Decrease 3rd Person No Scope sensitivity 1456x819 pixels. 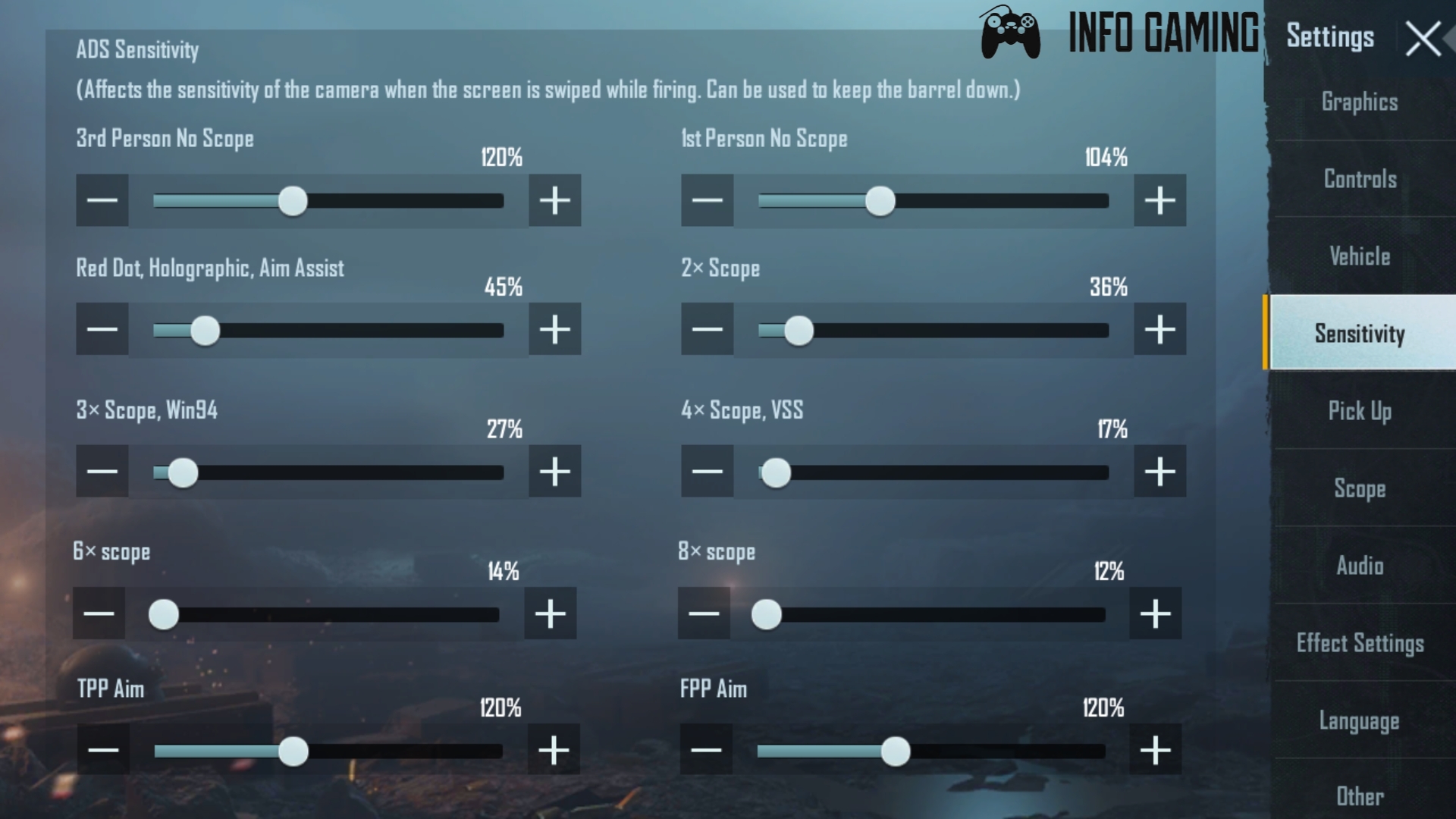102,200
